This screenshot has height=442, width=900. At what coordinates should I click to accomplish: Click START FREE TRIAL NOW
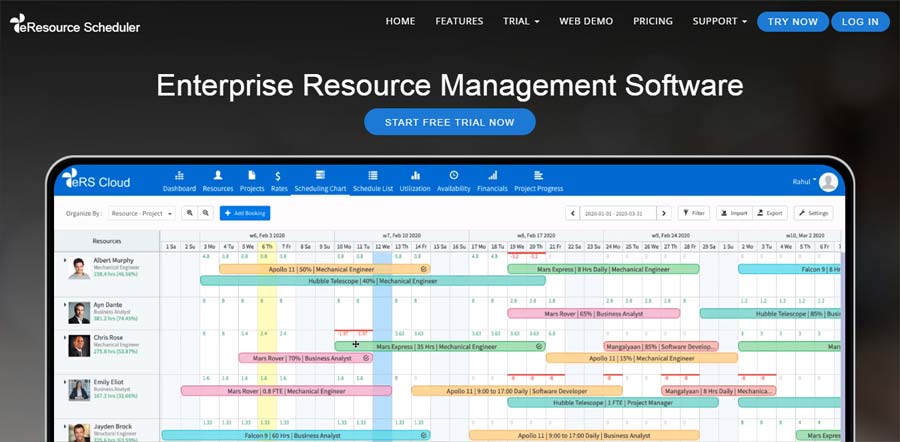coord(449,122)
